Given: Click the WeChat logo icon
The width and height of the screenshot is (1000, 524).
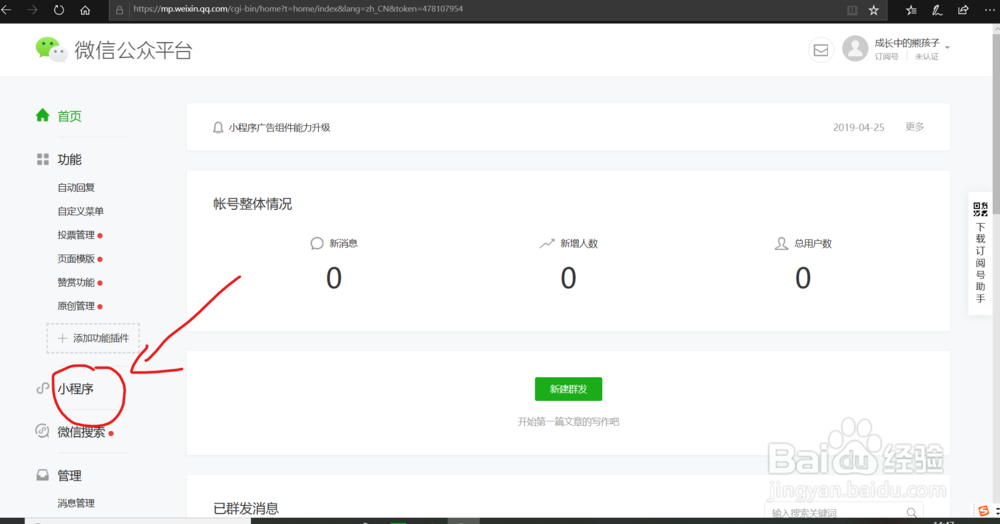Looking at the screenshot, I should click(x=51, y=49).
